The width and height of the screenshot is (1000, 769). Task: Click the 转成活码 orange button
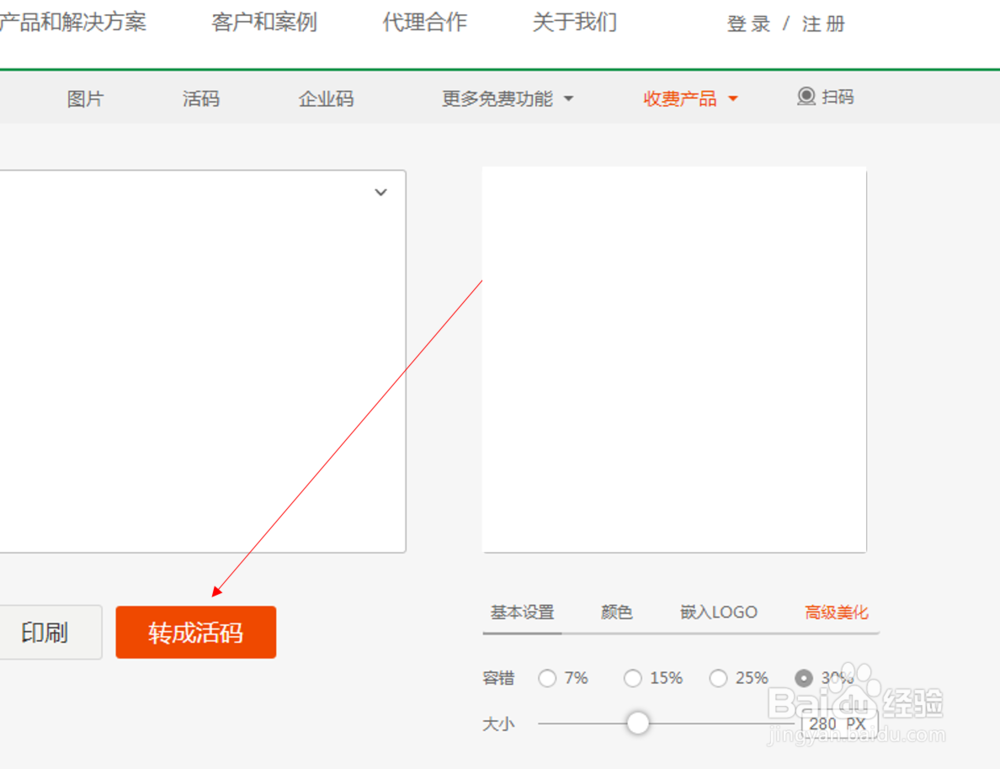(196, 632)
